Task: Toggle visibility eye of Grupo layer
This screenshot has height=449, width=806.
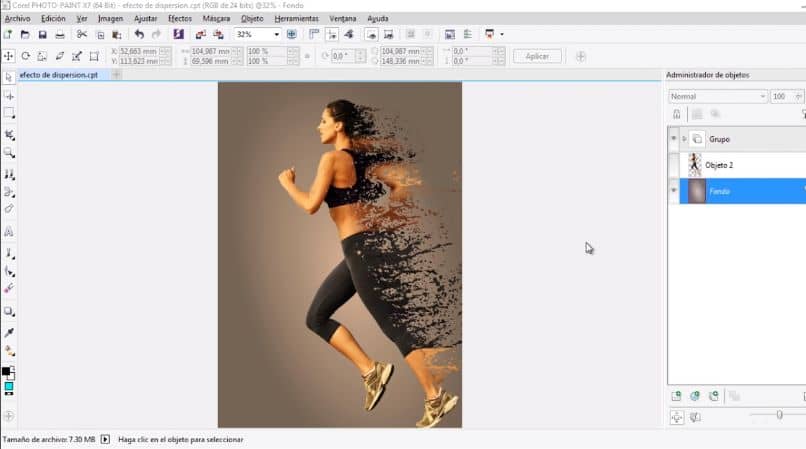Action: (x=673, y=139)
